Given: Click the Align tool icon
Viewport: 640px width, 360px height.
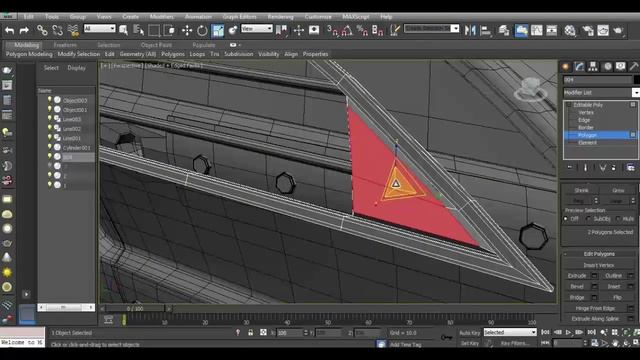Looking at the screenshot, I should [x=486, y=30].
